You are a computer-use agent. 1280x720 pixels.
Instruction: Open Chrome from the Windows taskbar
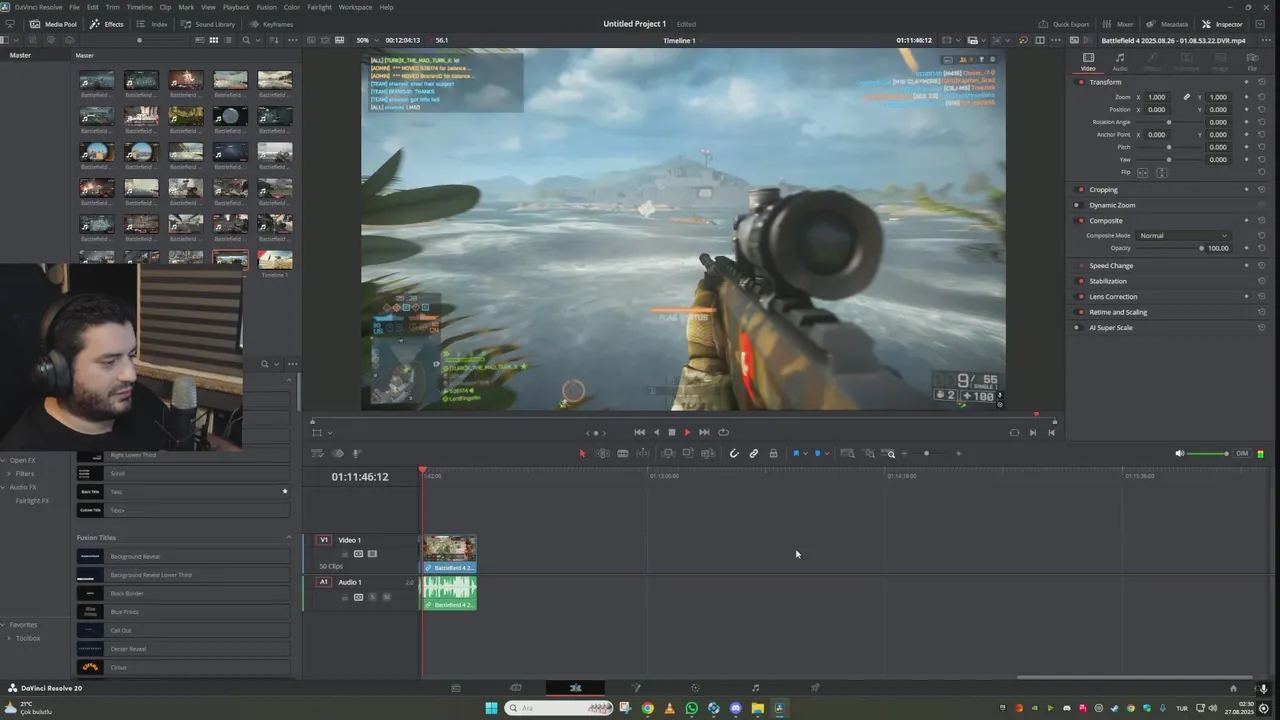tap(648, 708)
